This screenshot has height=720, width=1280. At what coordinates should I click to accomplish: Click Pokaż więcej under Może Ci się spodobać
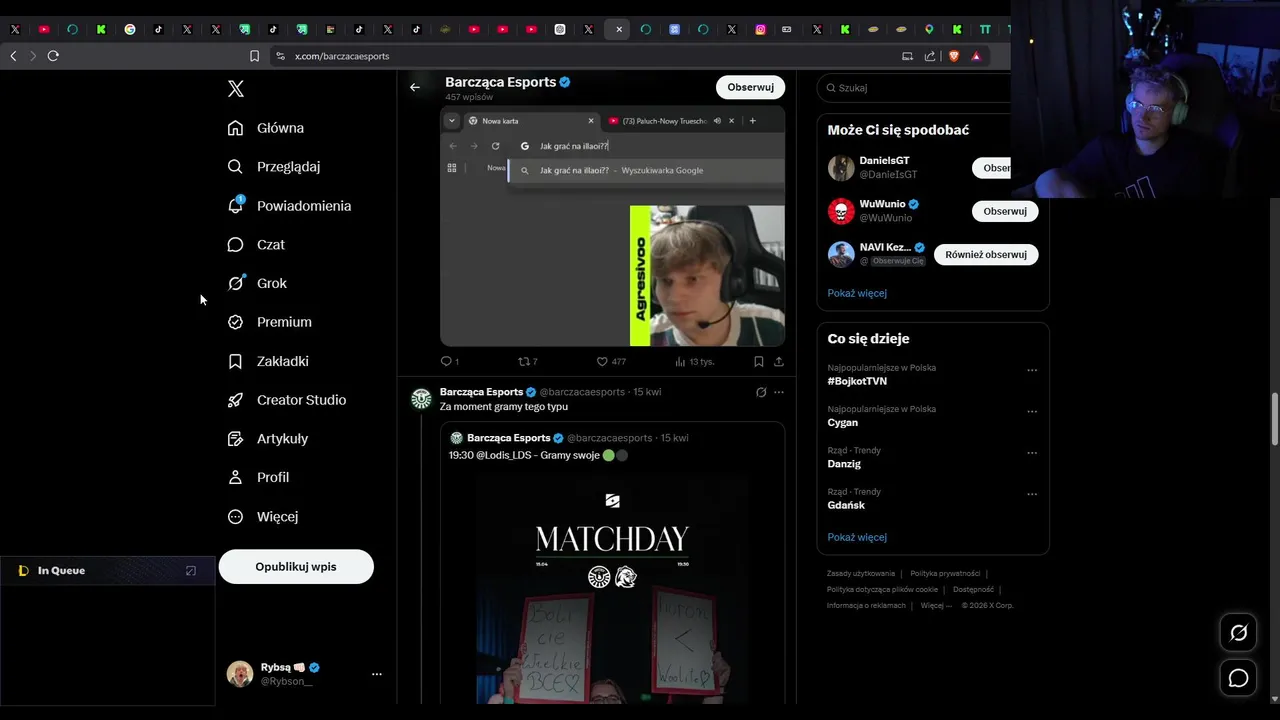tap(857, 293)
